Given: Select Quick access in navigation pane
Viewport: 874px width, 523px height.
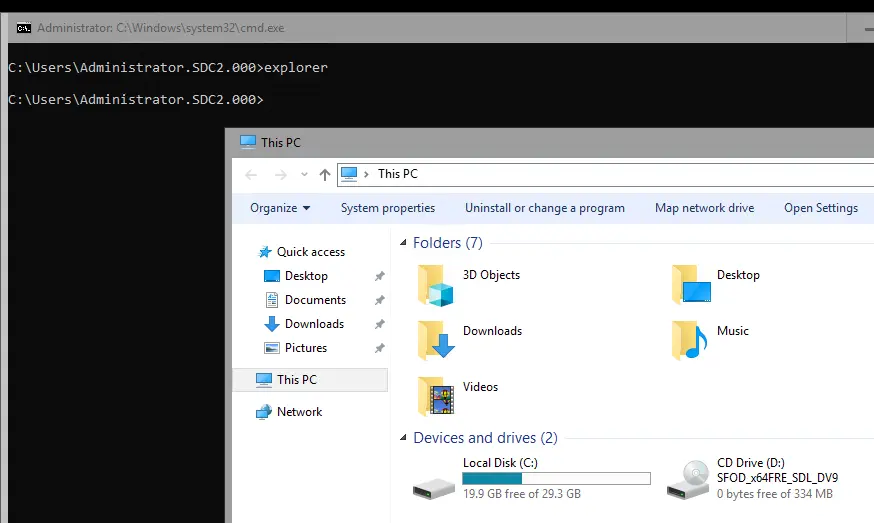Looking at the screenshot, I should pyautogui.click(x=310, y=252).
